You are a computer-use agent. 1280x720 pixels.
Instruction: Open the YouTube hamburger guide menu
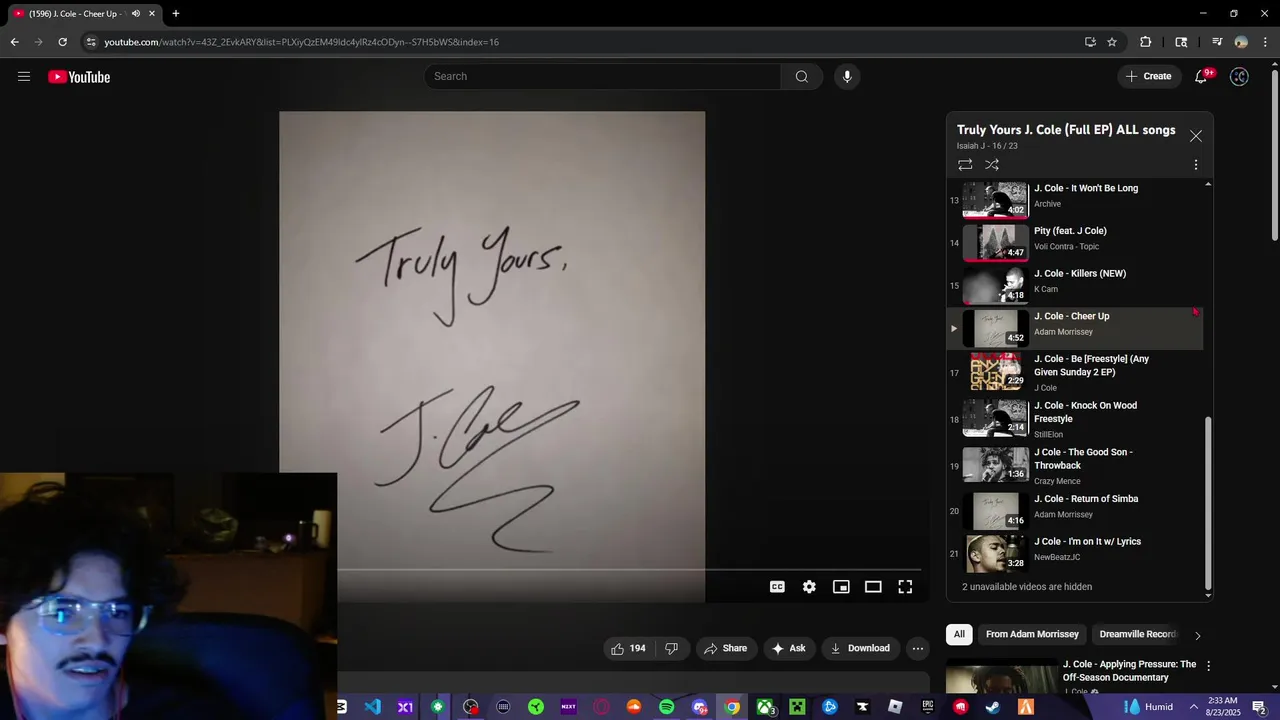click(x=24, y=77)
